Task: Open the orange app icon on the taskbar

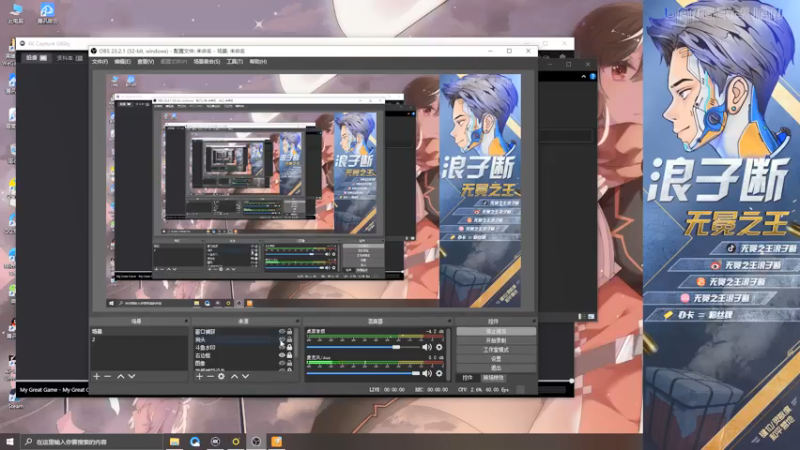Action: [277, 442]
